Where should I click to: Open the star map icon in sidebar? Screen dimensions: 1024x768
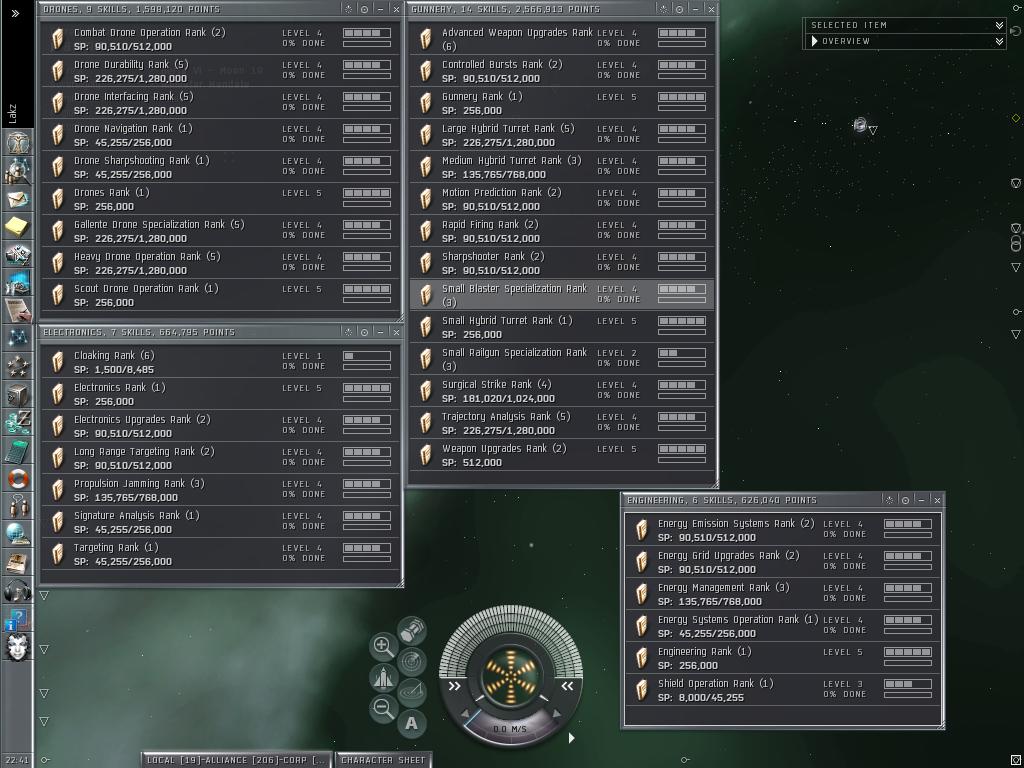[x=18, y=338]
